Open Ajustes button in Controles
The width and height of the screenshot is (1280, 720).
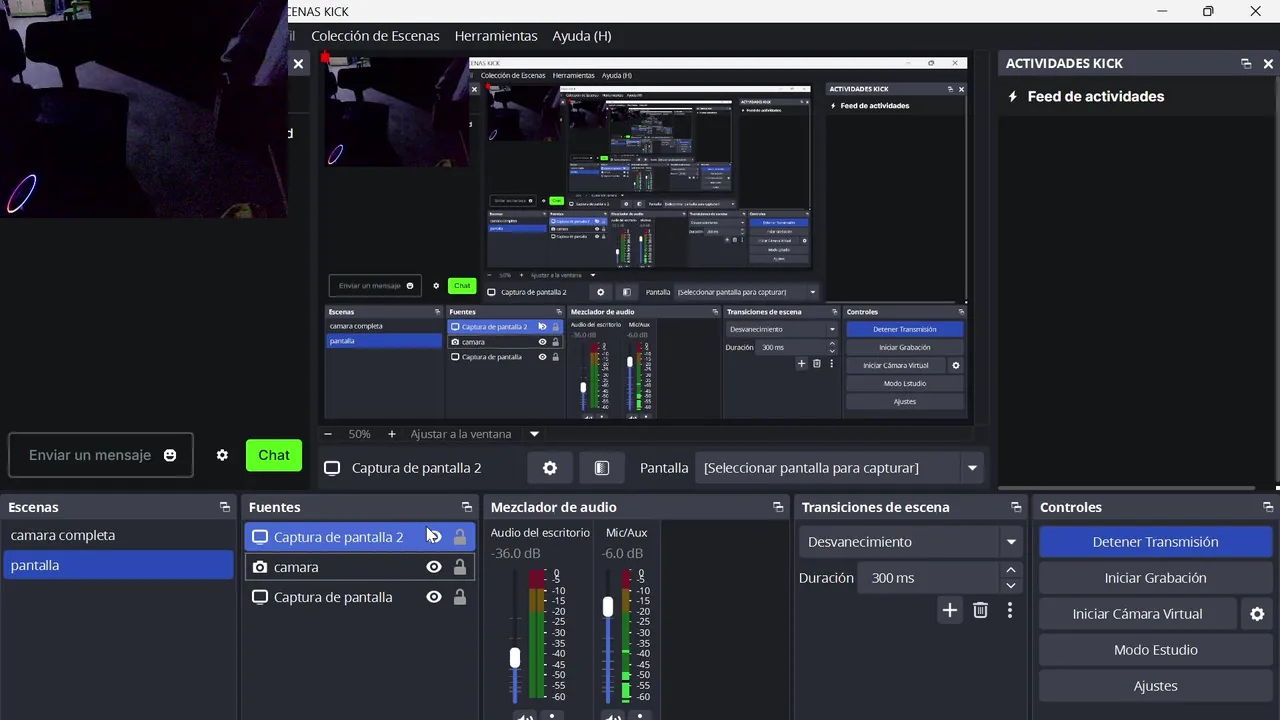pyautogui.click(x=1155, y=686)
